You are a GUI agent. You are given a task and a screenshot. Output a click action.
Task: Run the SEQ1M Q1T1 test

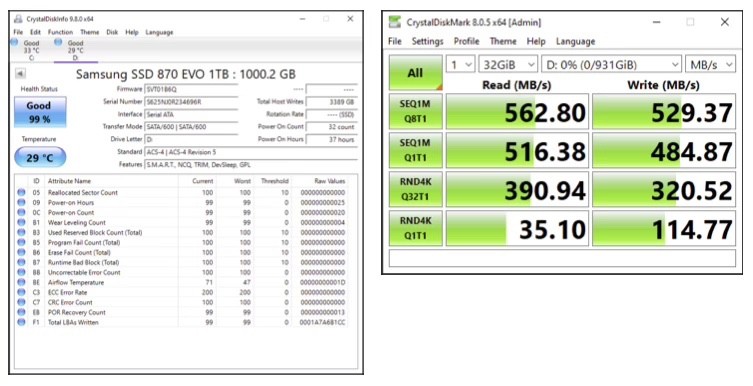(415, 150)
